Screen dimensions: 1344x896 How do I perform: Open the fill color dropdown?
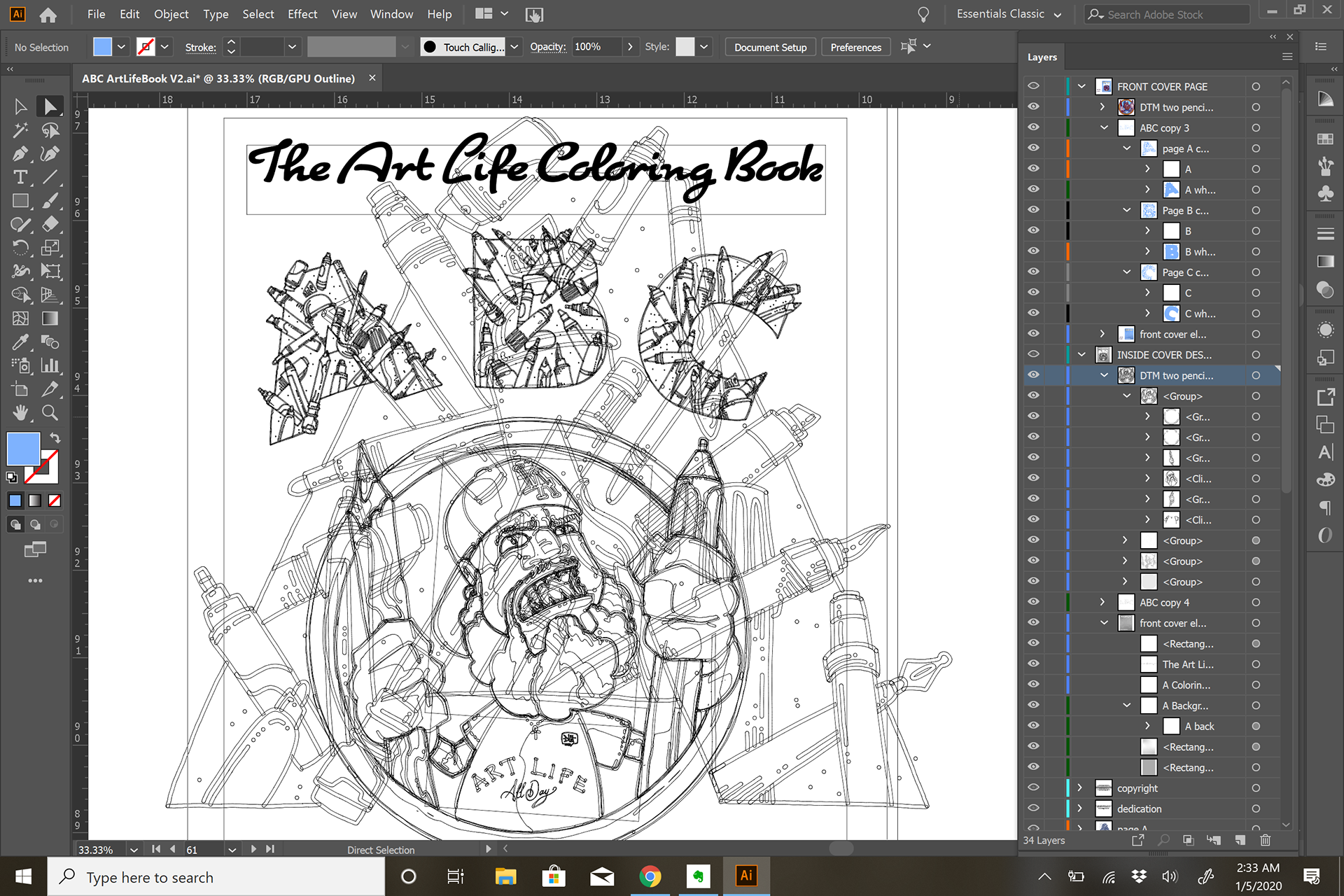coord(122,47)
